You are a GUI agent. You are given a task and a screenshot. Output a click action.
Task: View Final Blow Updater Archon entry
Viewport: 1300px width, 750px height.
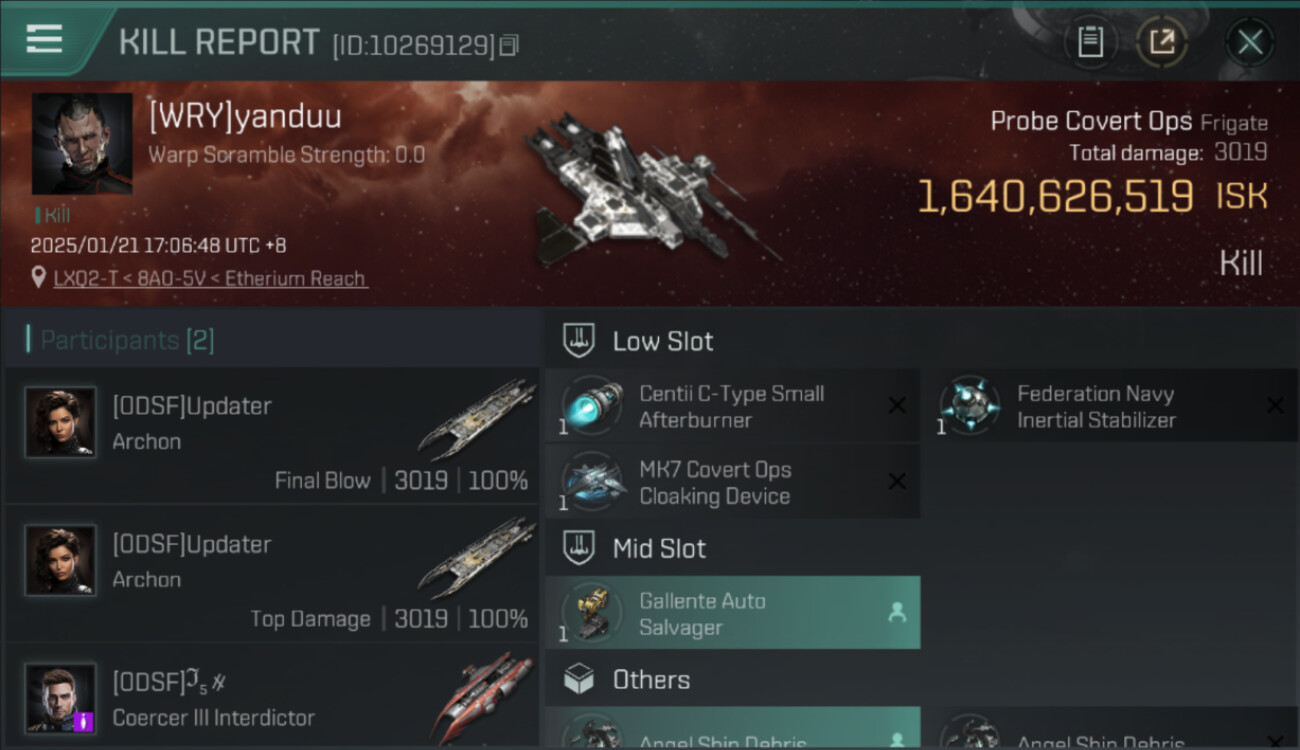pos(272,435)
